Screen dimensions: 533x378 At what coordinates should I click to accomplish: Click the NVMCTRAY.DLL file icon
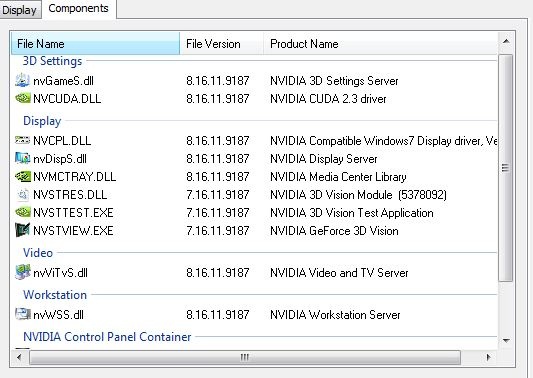pyautogui.click(x=22, y=176)
